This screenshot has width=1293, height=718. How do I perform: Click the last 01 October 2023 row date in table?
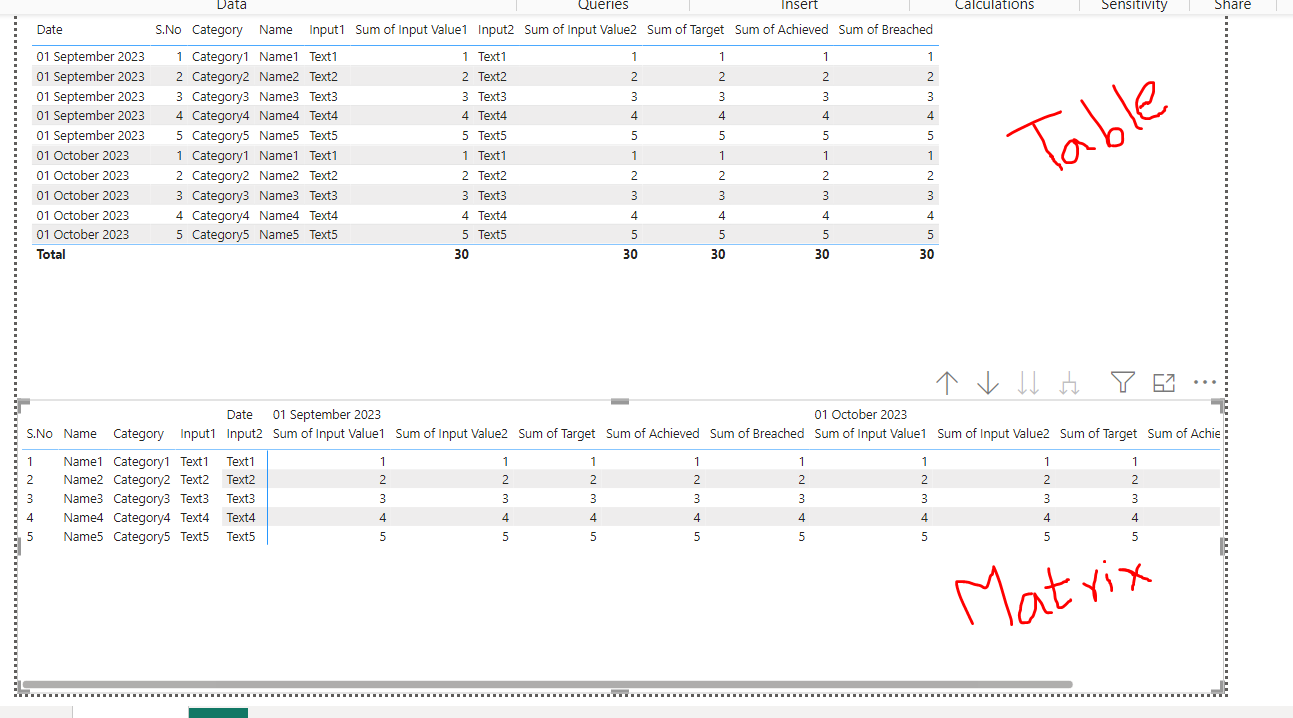83,235
